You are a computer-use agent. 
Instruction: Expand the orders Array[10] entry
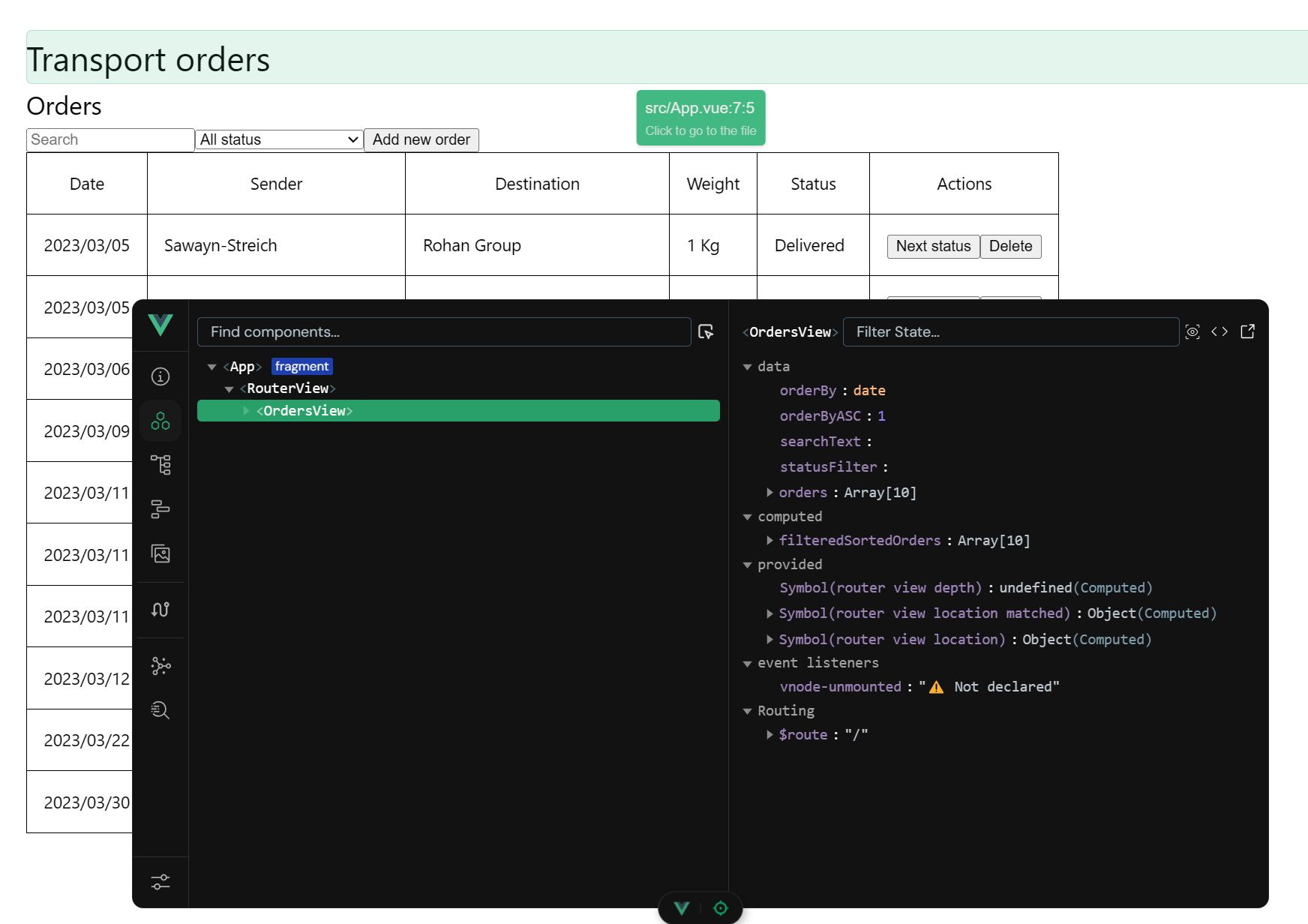click(x=769, y=492)
